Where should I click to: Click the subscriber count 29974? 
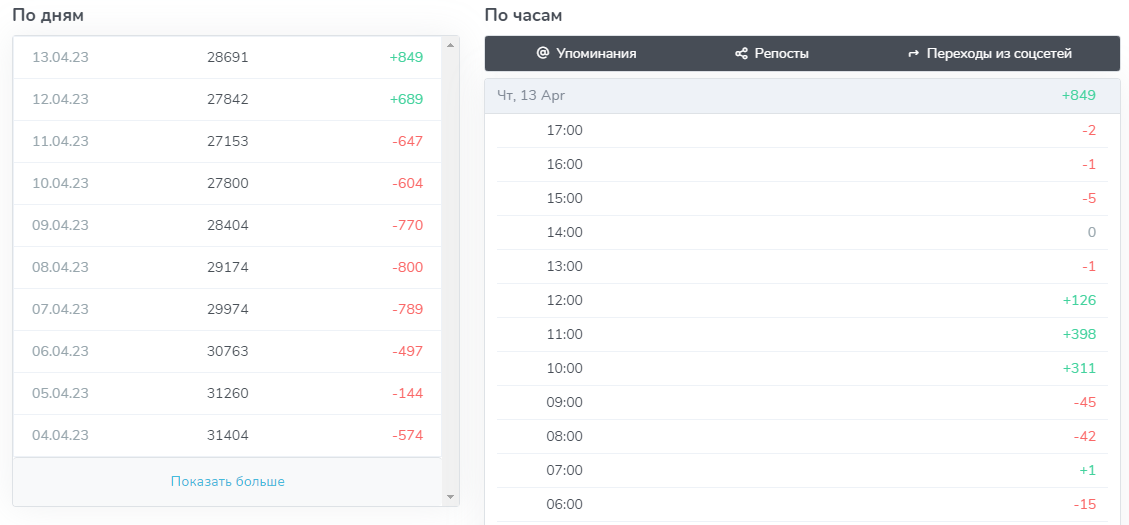tap(228, 310)
